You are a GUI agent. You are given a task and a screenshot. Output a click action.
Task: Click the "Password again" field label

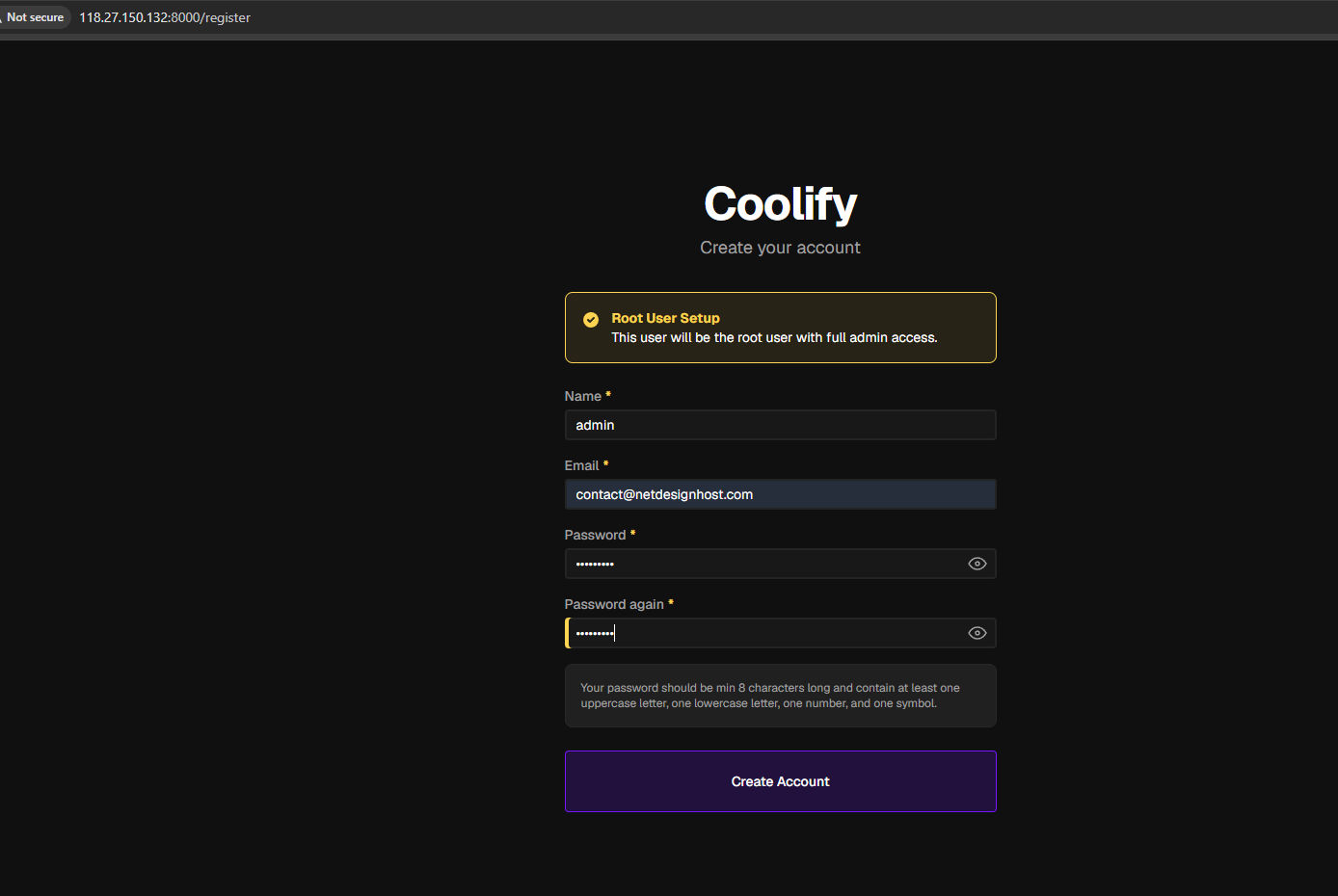(x=614, y=604)
